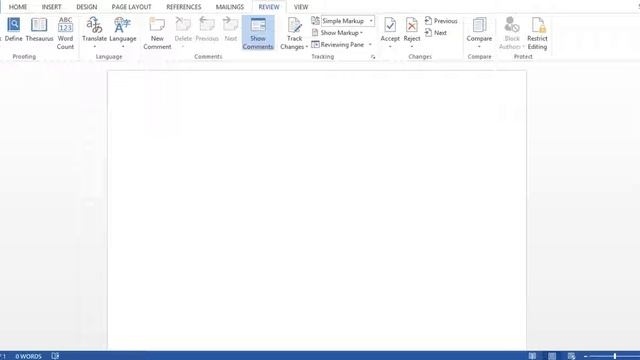Image resolution: width=640 pixels, height=360 pixels.
Task: Switch to Web Layout view
Action: tap(571, 356)
